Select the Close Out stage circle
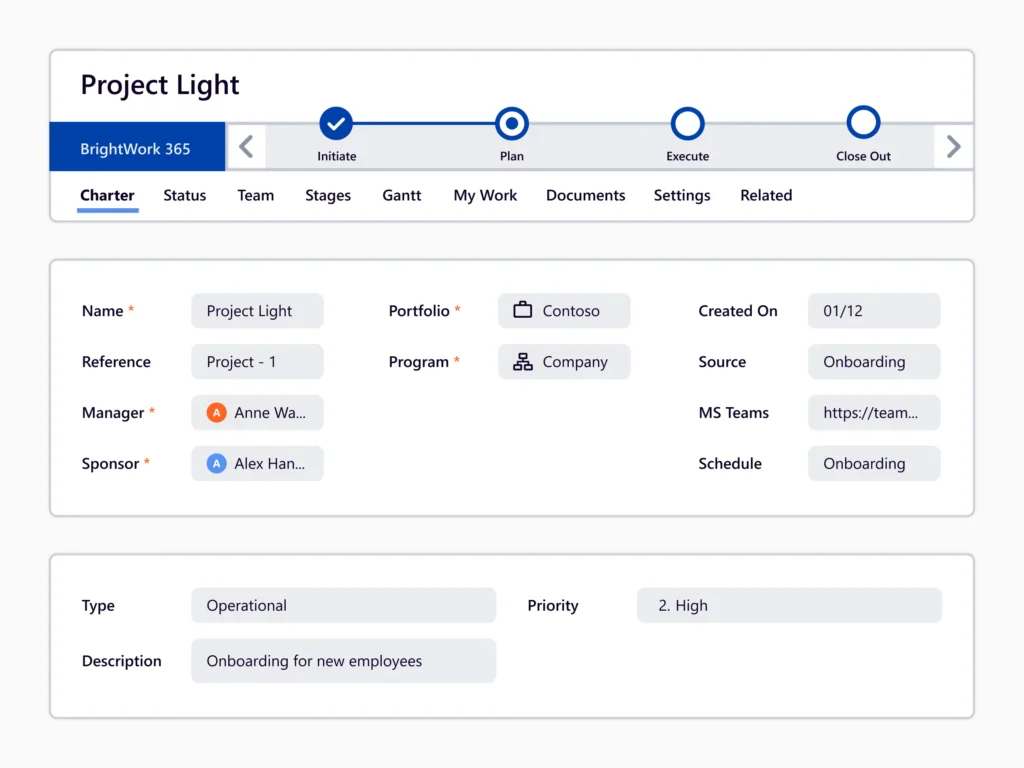 pos(863,124)
